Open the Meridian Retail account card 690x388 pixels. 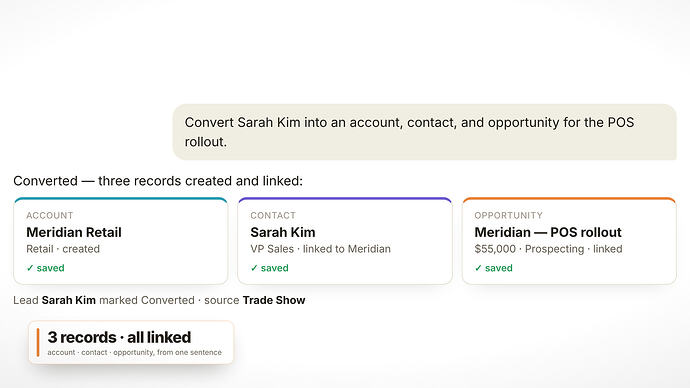click(x=121, y=241)
